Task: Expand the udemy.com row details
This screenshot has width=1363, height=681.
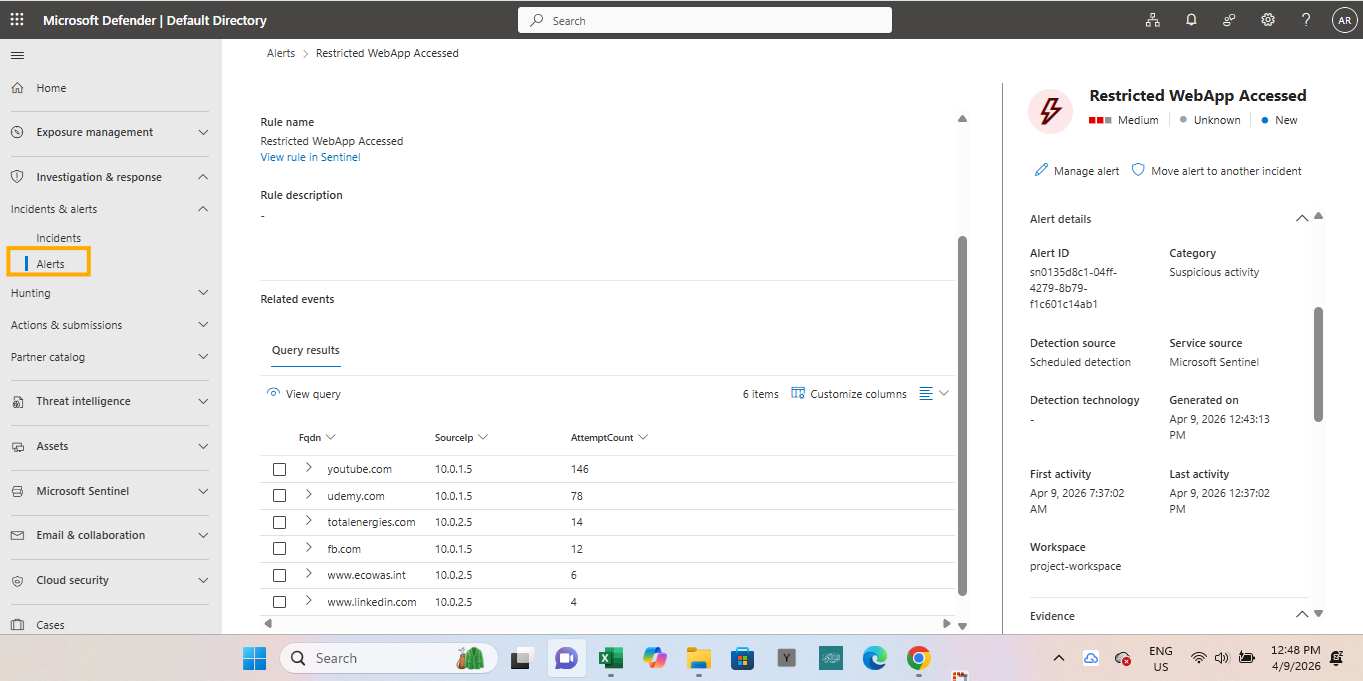Action: (309, 495)
